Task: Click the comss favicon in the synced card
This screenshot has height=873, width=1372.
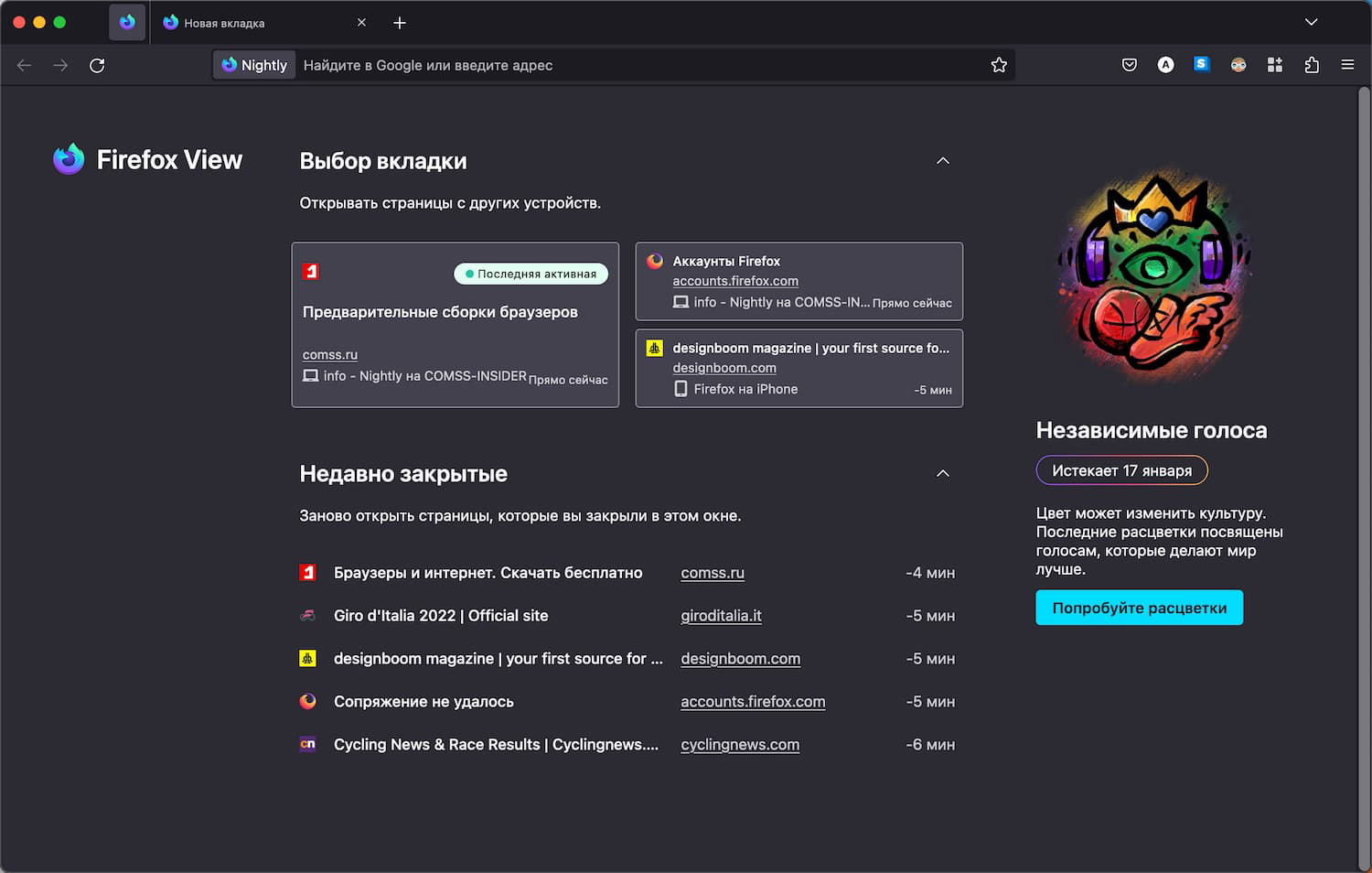Action: [311, 271]
